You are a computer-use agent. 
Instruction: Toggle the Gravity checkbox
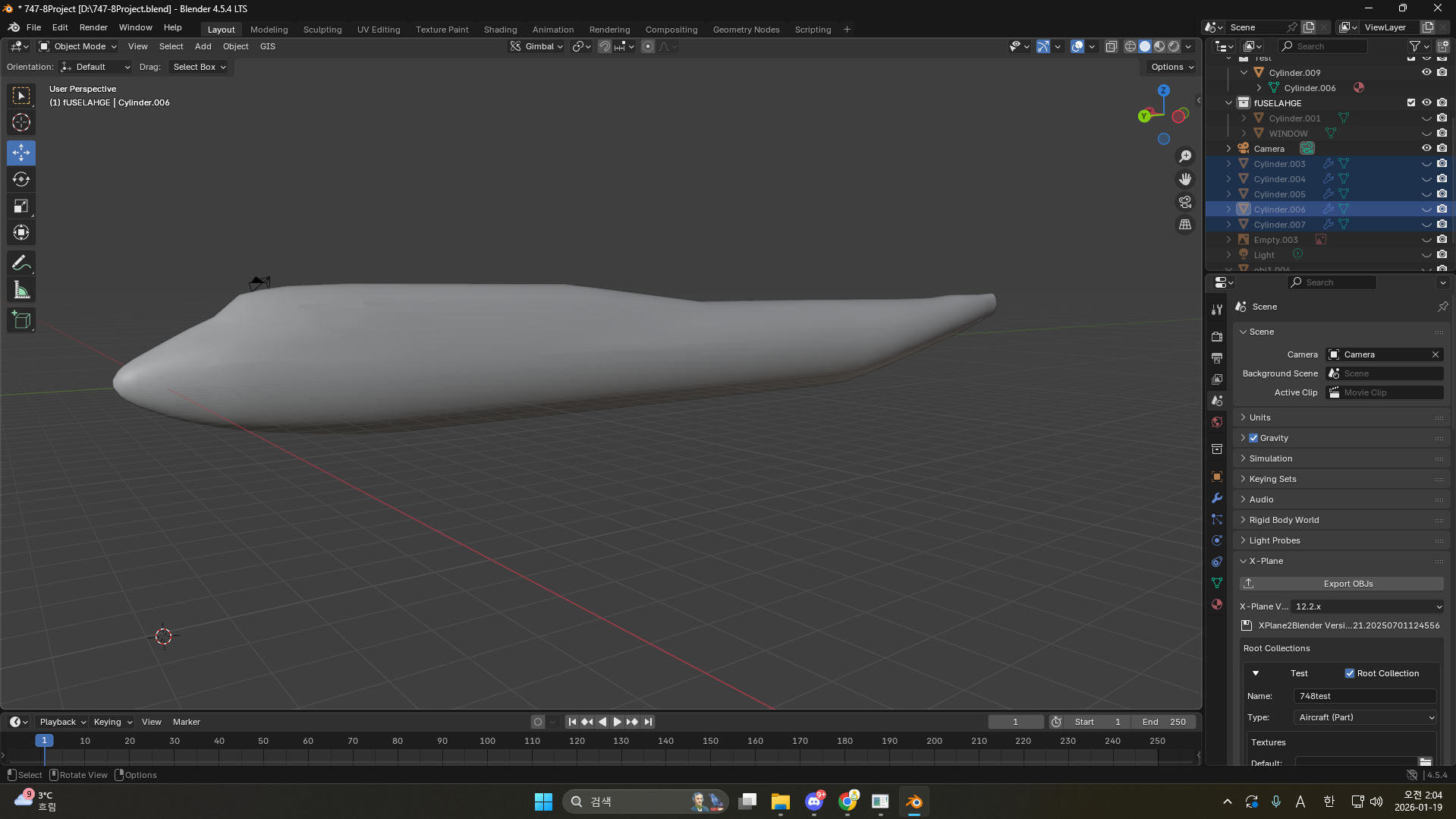point(1253,438)
